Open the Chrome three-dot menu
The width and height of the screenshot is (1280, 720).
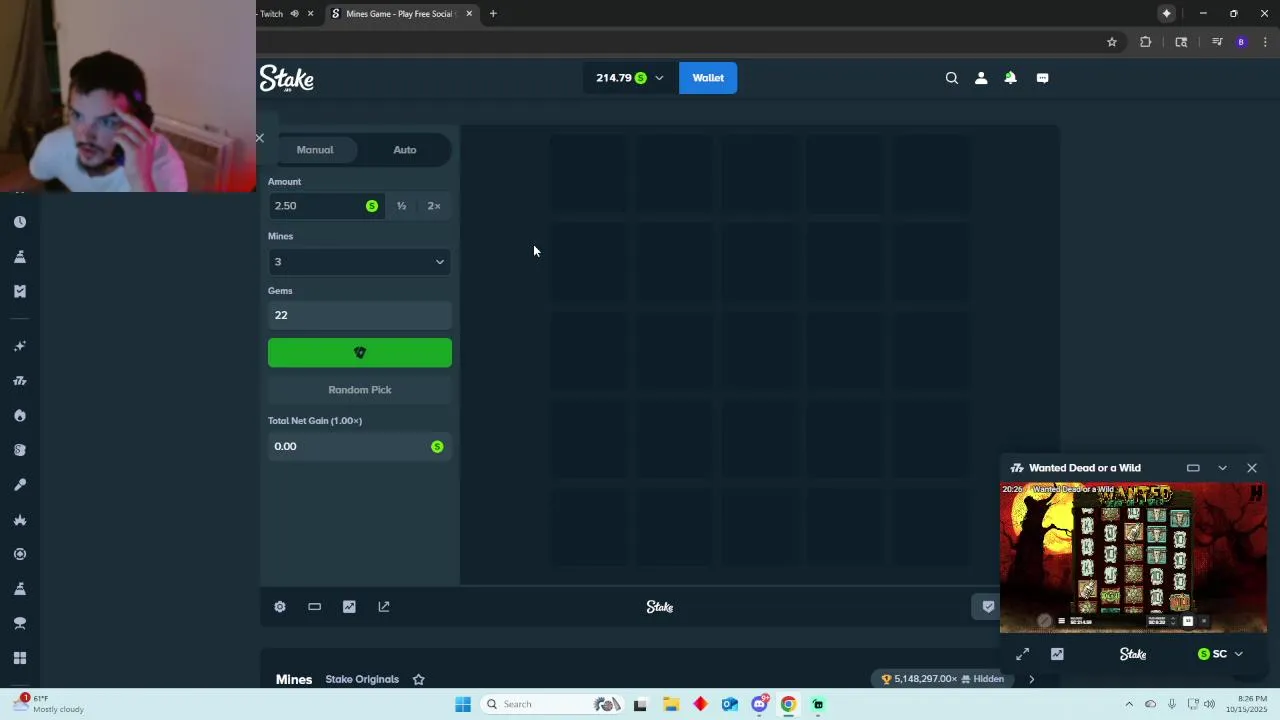pyautogui.click(x=1266, y=42)
